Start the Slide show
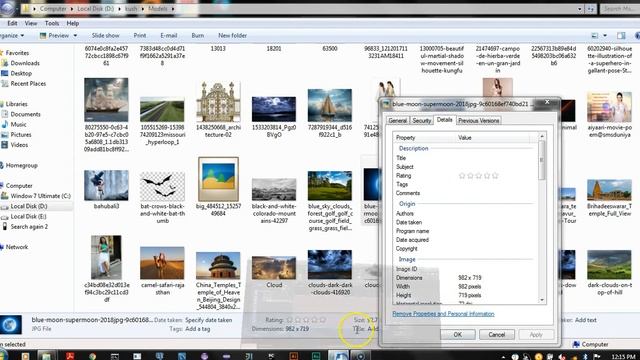Screen dimensions: 640x360 [x=105, y=36]
